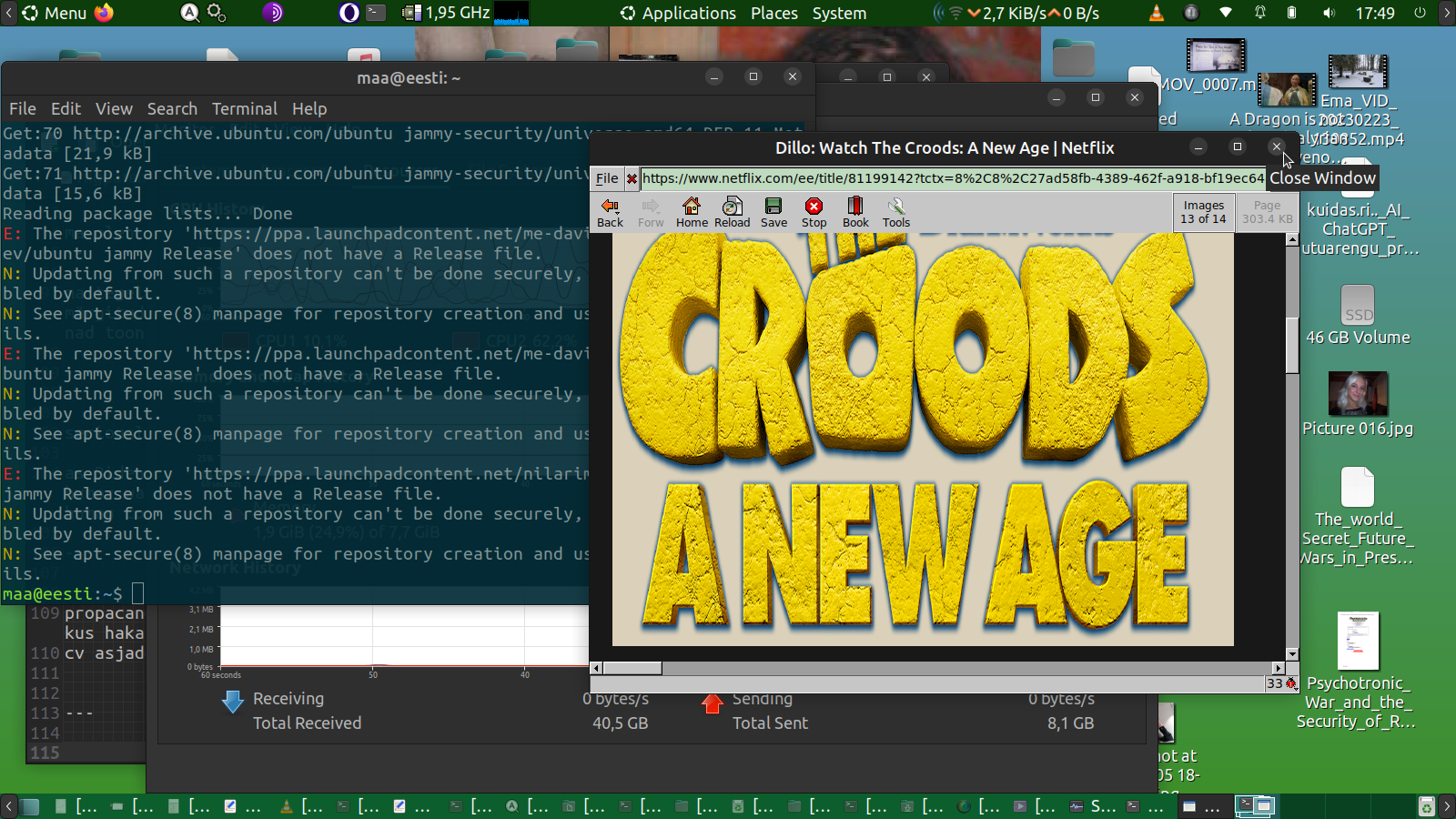Reload the Netflix page in Dillo
Screen dimensions: 1456x819
point(732,212)
